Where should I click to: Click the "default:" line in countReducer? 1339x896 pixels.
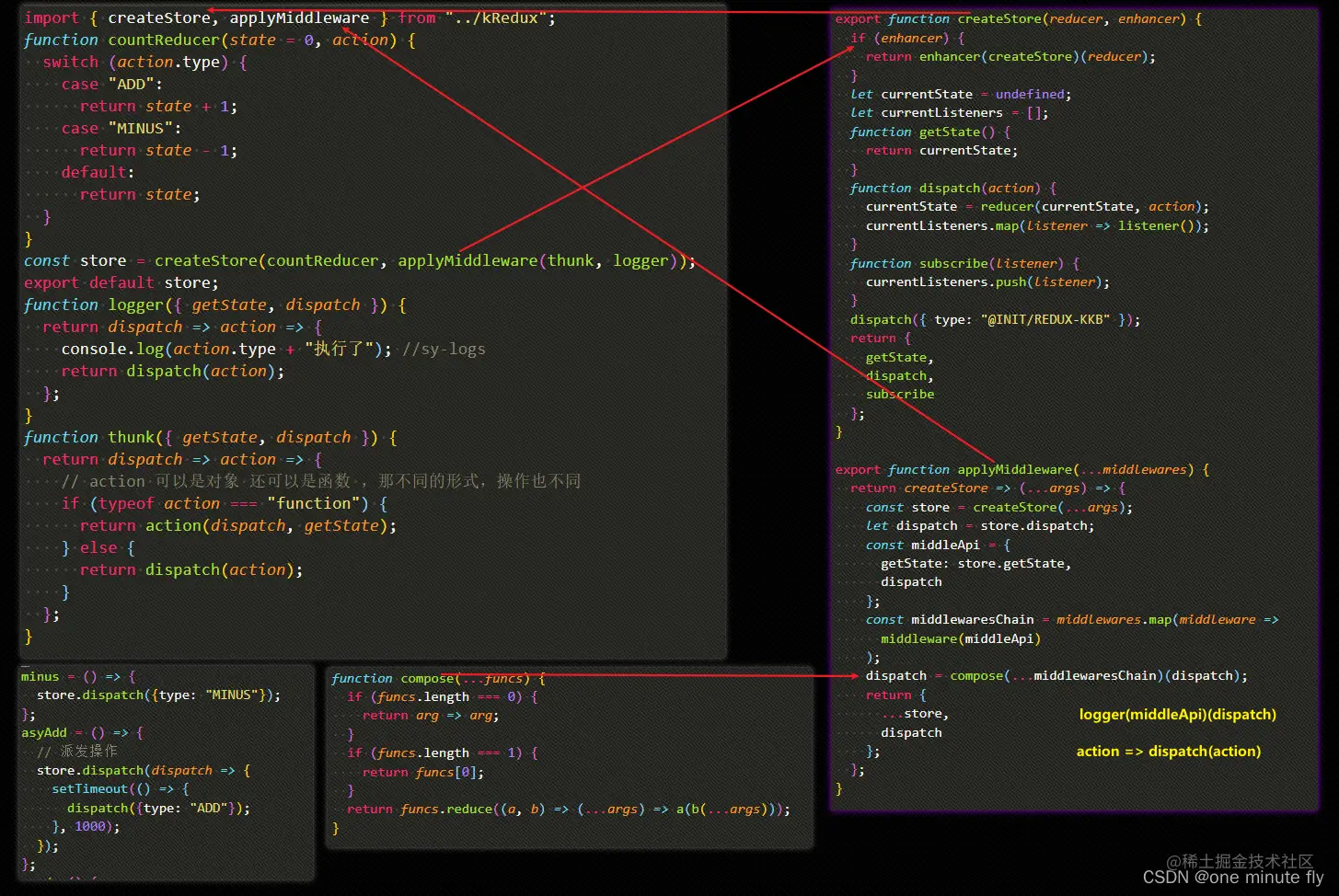coord(98,172)
